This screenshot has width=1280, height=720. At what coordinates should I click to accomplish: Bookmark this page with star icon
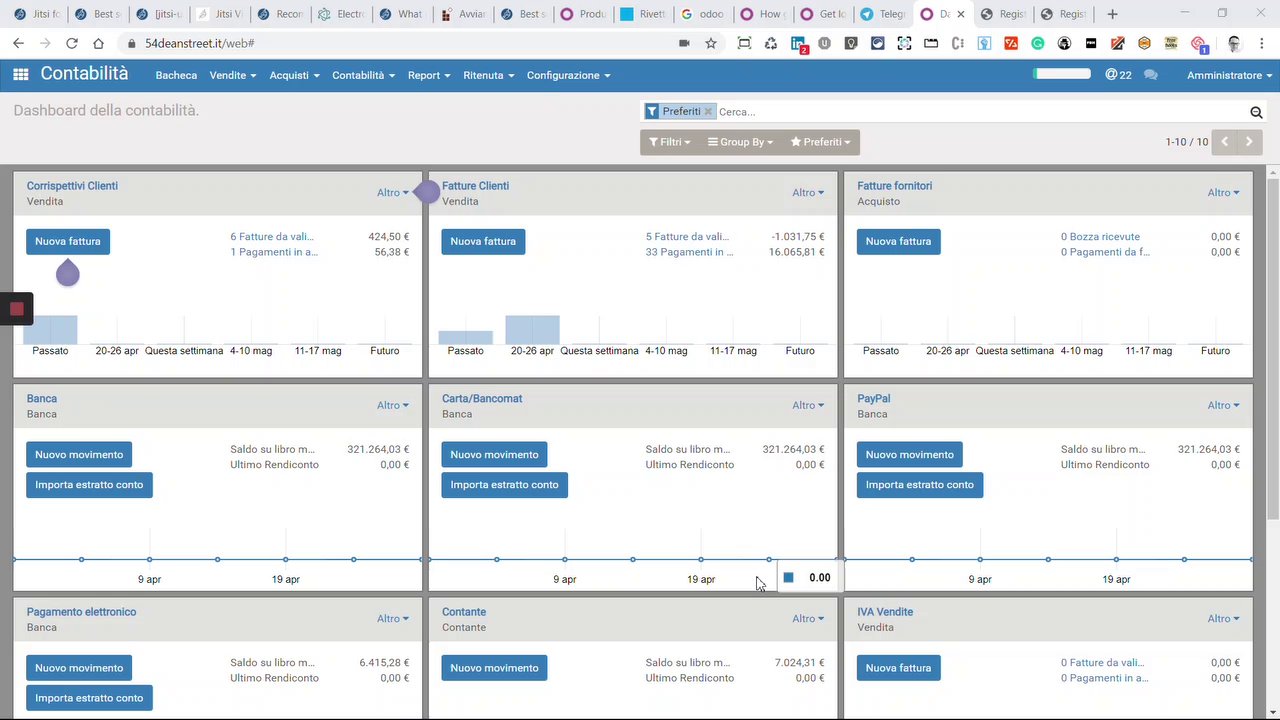[711, 44]
